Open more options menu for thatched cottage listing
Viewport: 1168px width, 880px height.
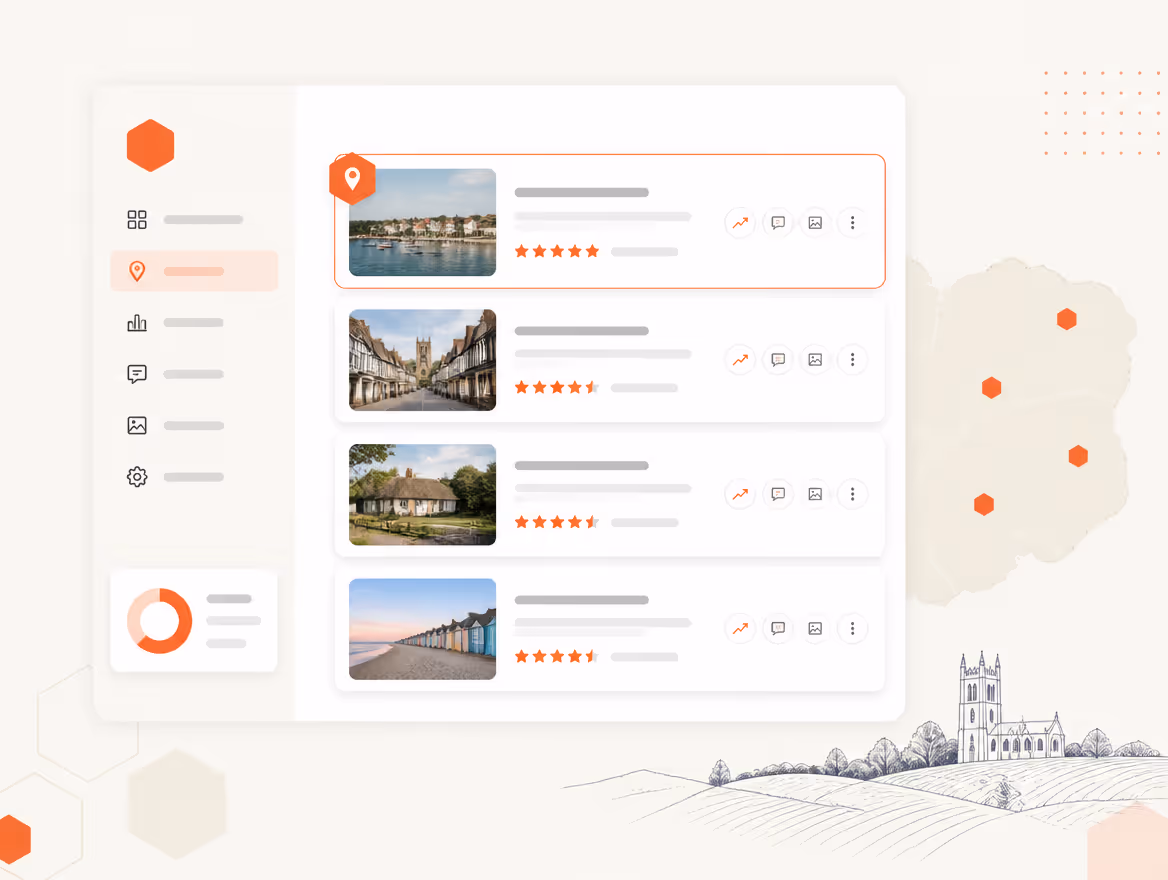click(x=852, y=494)
